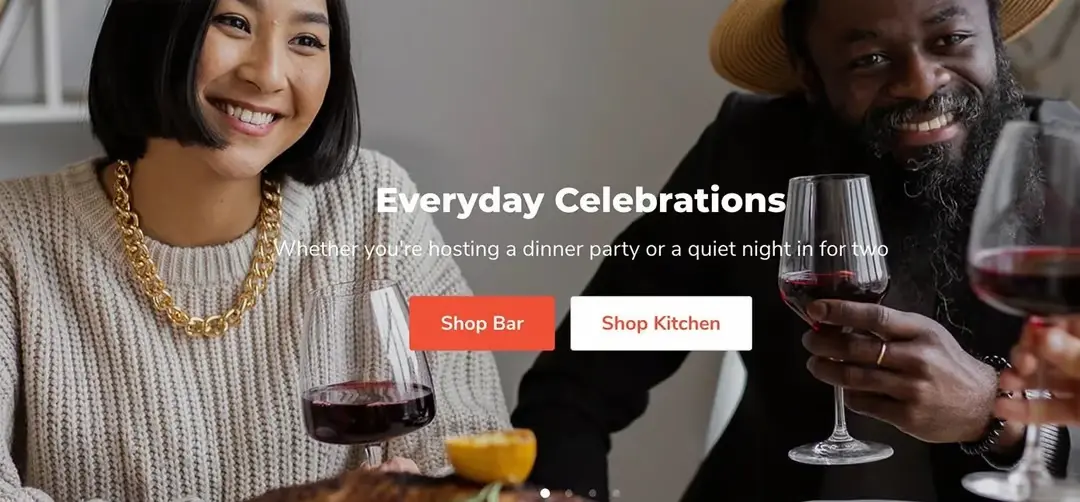Click the orange Shop Bar button

[x=481, y=323]
